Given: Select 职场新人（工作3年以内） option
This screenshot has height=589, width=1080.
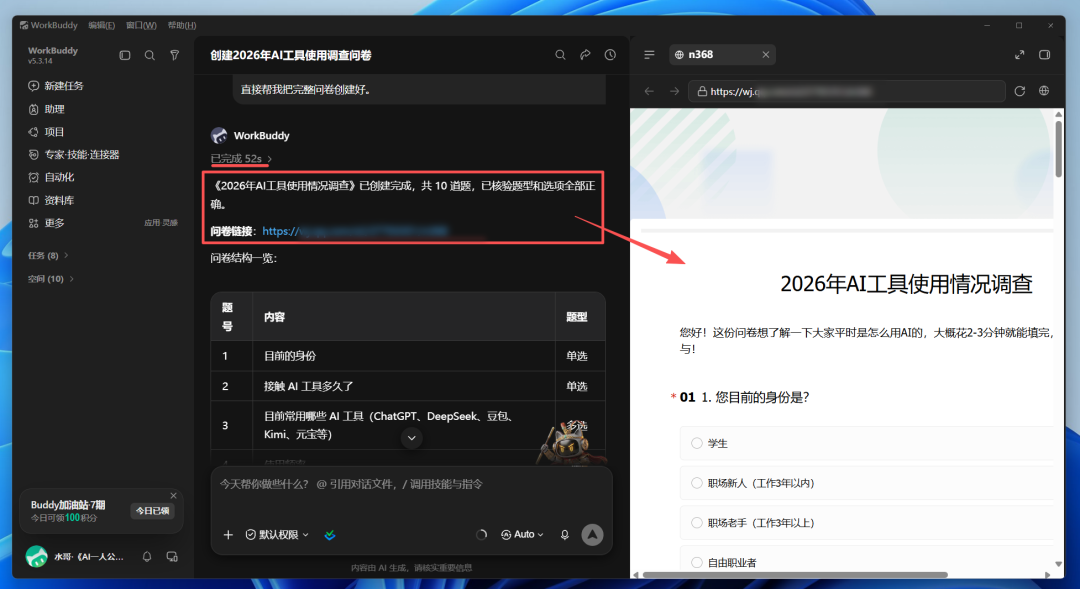Looking at the screenshot, I should pos(697,483).
